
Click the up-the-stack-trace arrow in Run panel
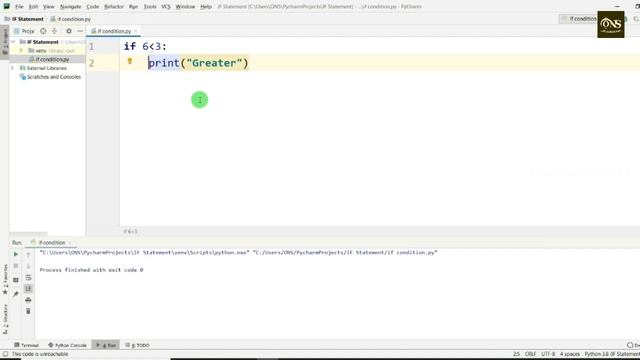pyautogui.click(x=28, y=255)
